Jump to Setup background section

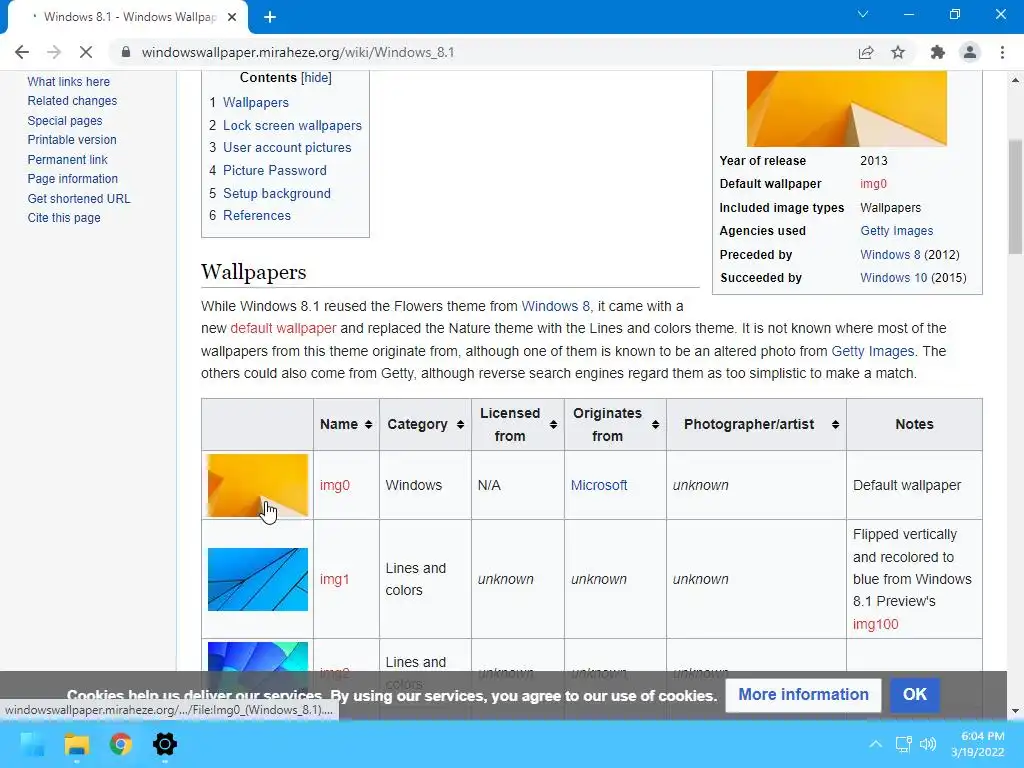click(277, 193)
